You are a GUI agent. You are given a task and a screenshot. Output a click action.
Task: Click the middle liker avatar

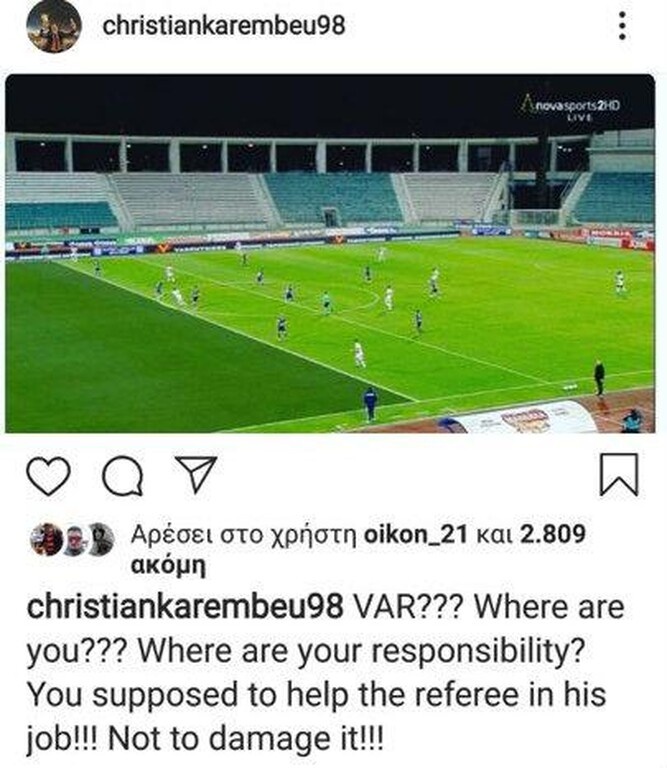click(73, 540)
